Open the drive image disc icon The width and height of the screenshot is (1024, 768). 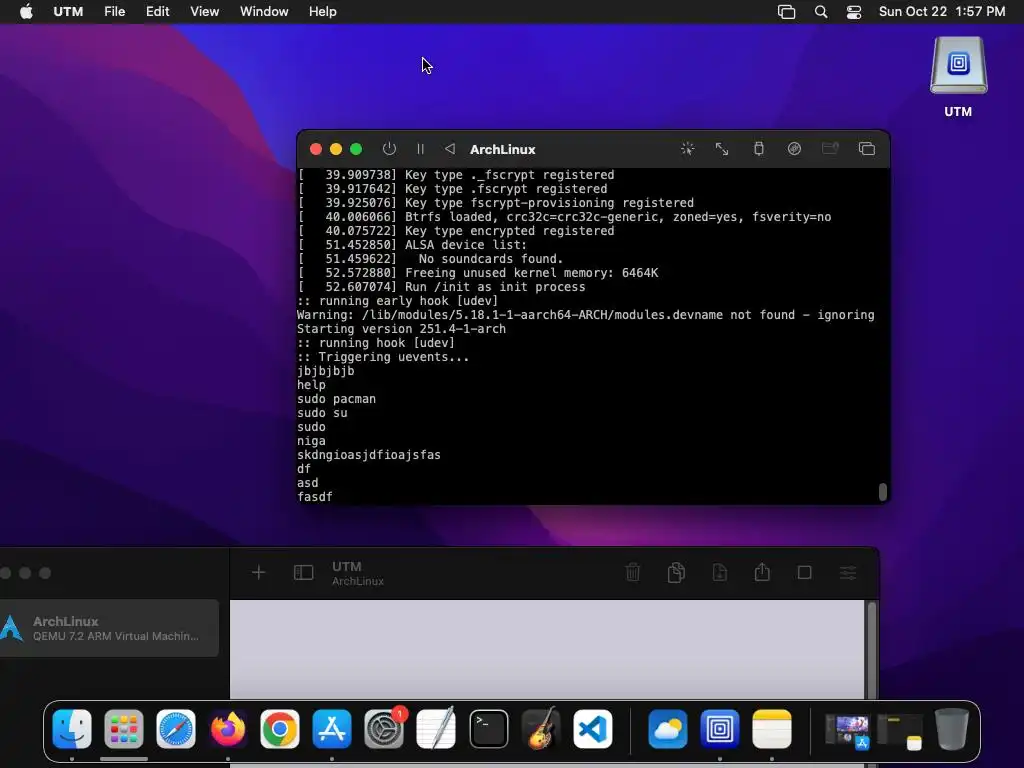coord(794,149)
